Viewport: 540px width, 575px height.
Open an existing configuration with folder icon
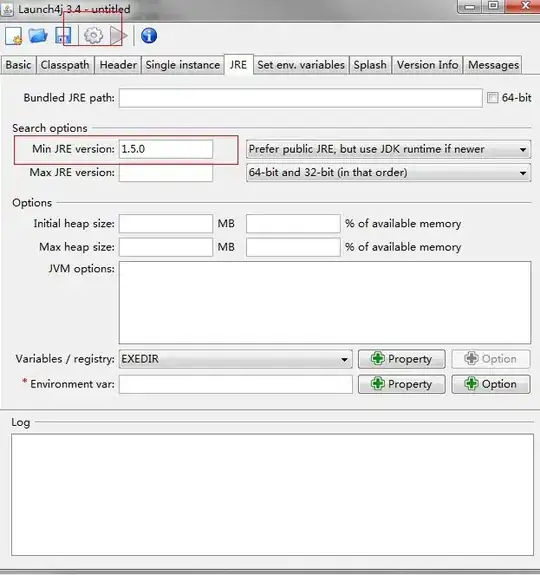click(38, 36)
